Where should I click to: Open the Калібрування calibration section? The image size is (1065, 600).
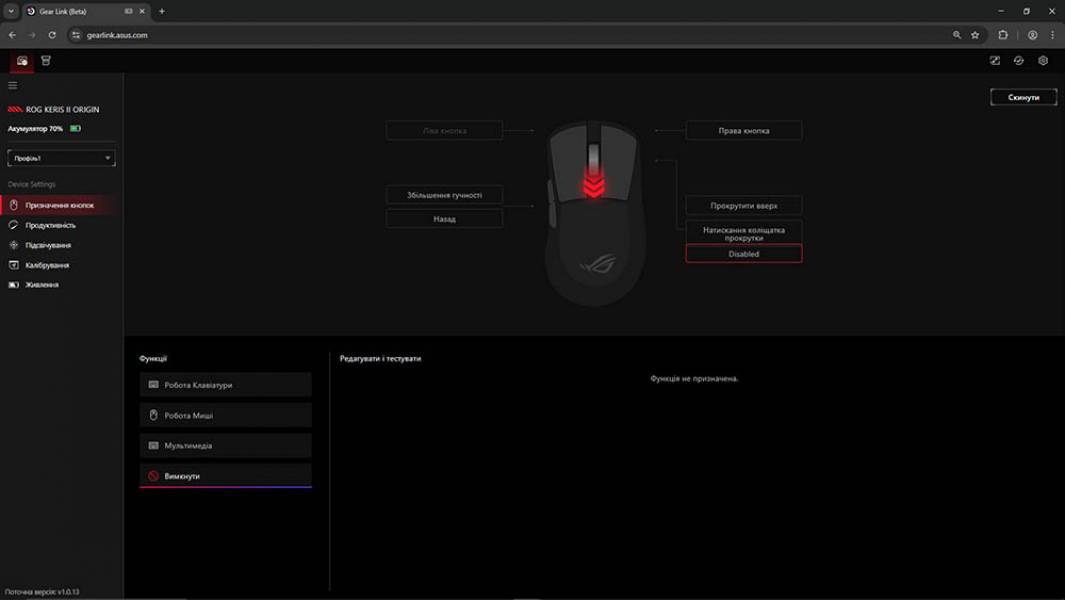pyautogui.click(x=48, y=264)
